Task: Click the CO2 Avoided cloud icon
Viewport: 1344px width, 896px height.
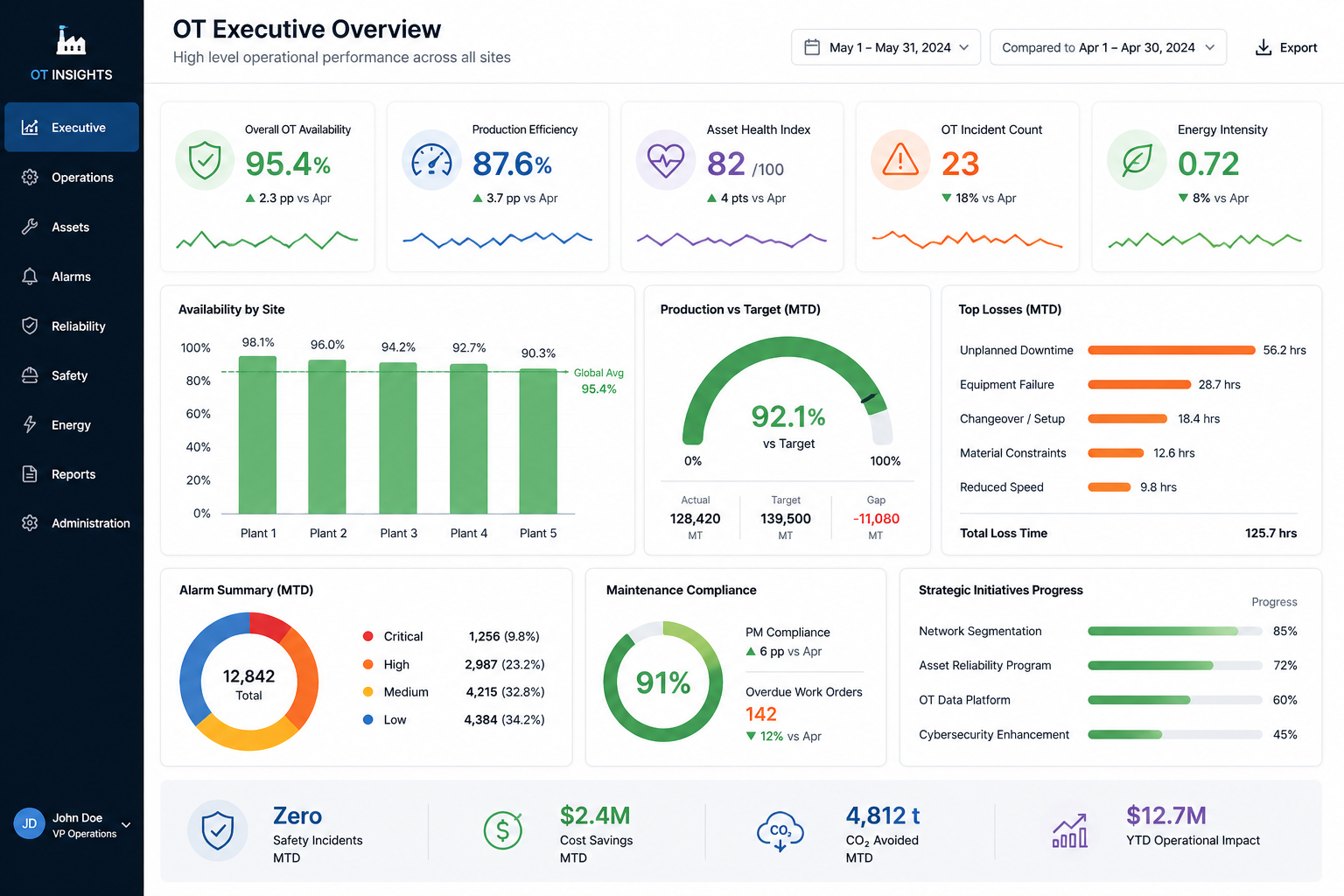Action: (780, 831)
